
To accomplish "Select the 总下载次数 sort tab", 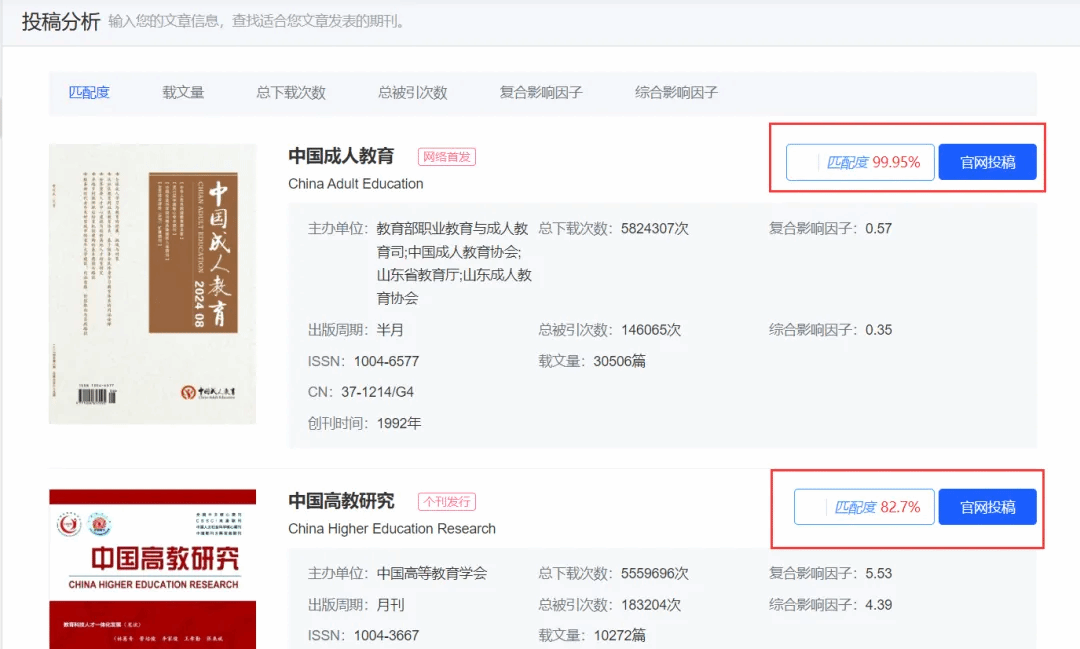I will 291,92.
